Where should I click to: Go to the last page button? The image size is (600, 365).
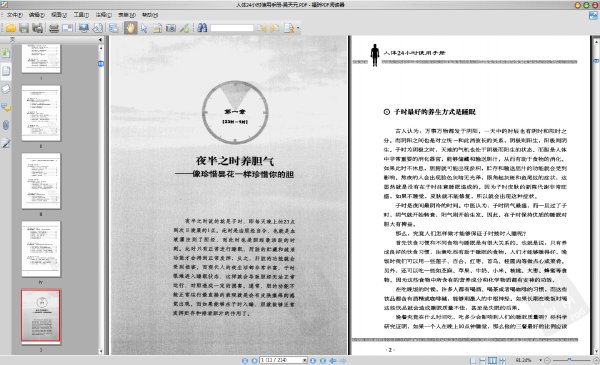323,360
